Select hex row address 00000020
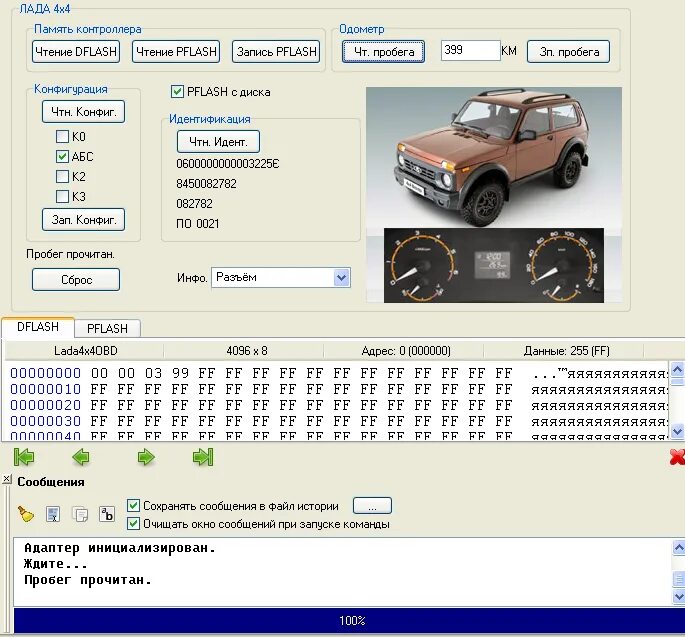Image resolution: width=685 pixels, height=637 pixels. pyautogui.click(x=45, y=405)
